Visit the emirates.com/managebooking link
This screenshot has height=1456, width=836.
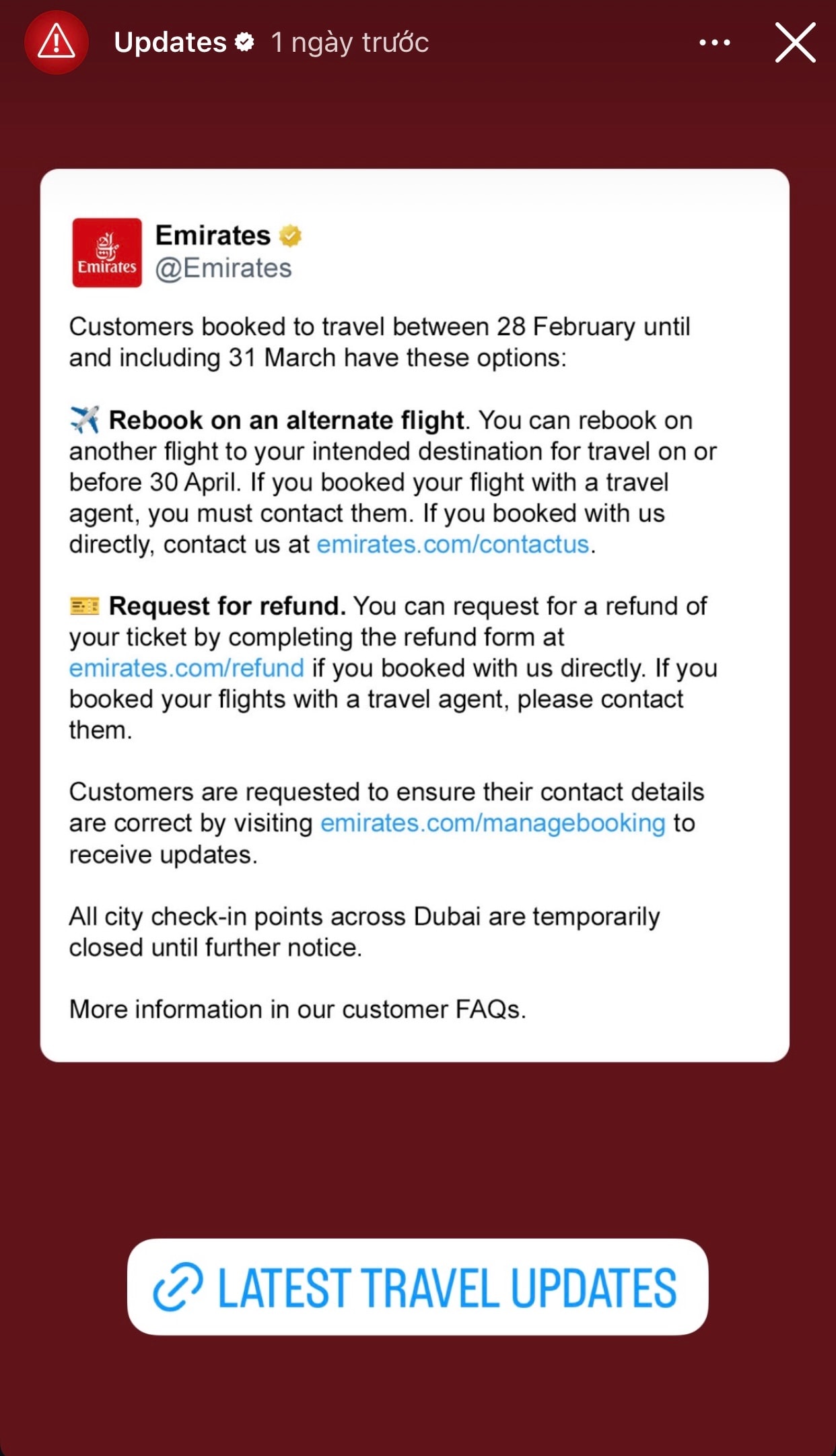point(493,823)
